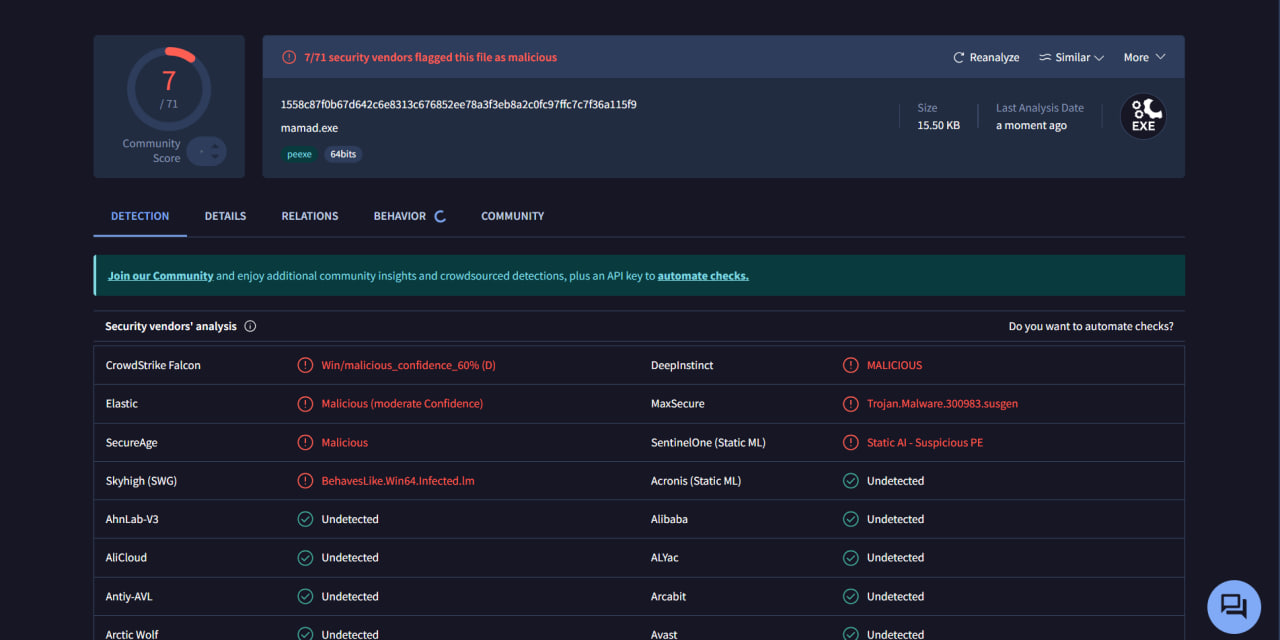Click the 'Win/malicious_confidence_60% (D)' result

409,365
